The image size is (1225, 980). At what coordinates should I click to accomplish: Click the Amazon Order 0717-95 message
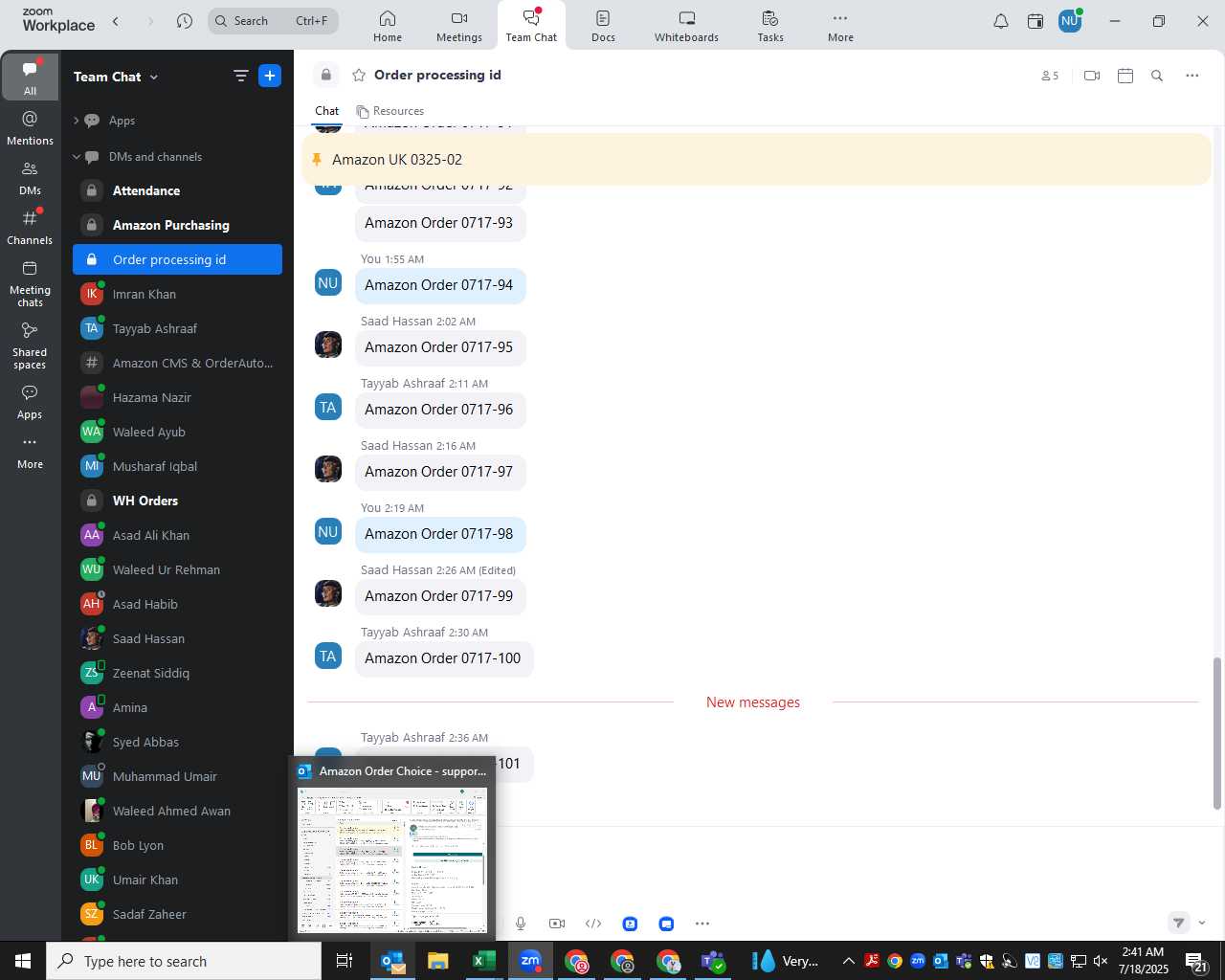coord(438,347)
